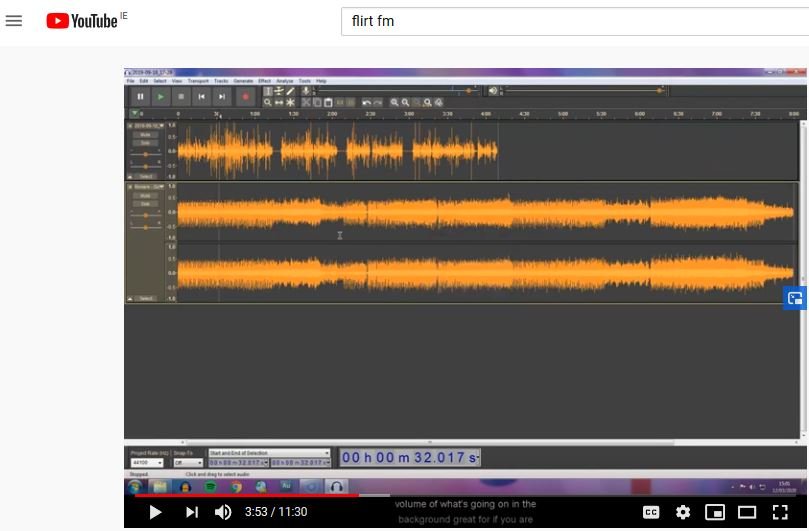The width and height of the screenshot is (809, 531).
Task: Click Audacity Skip to Start button
Action: (x=202, y=96)
